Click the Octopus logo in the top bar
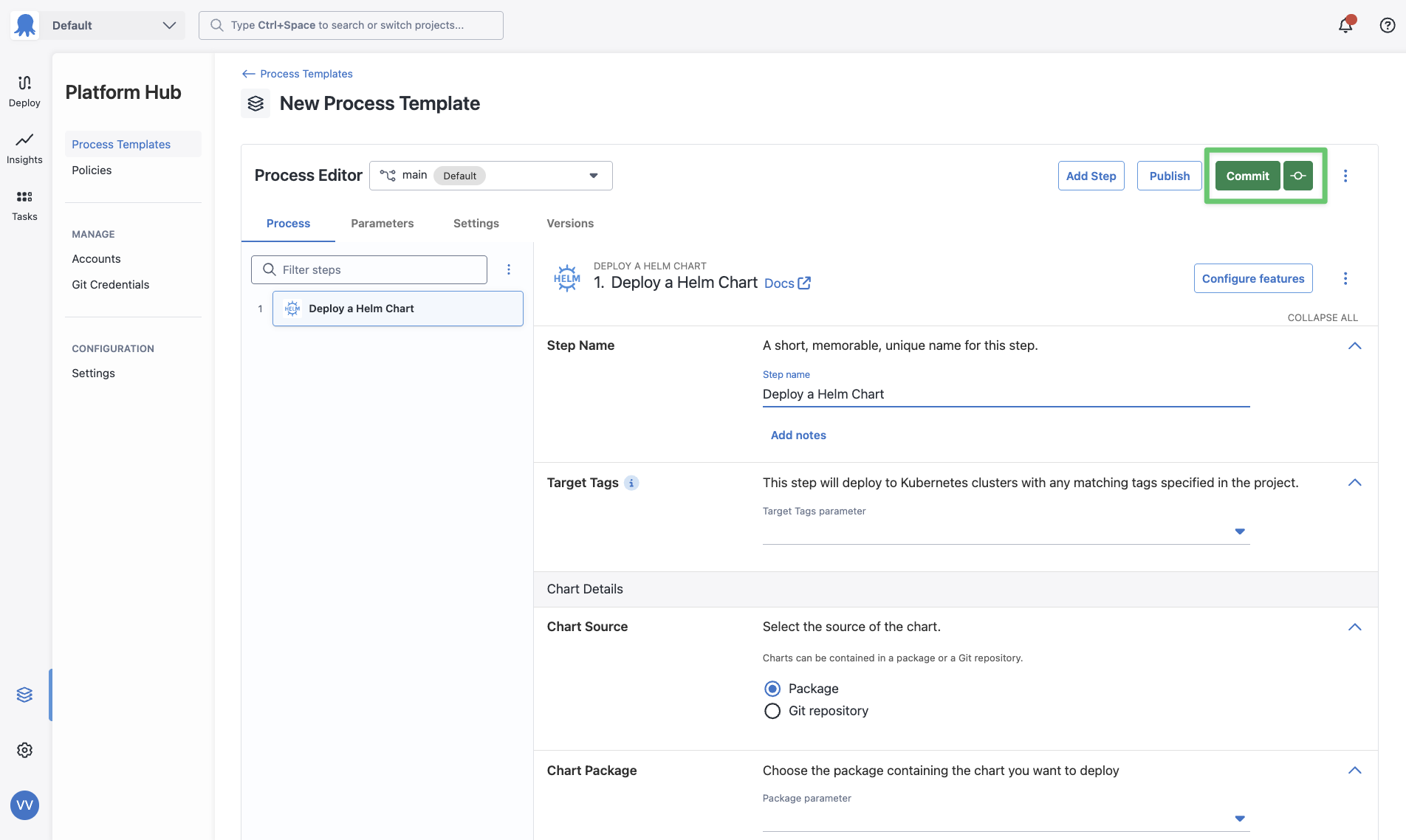The width and height of the screenshot is (1406, 840). click(x=24, y=24)
